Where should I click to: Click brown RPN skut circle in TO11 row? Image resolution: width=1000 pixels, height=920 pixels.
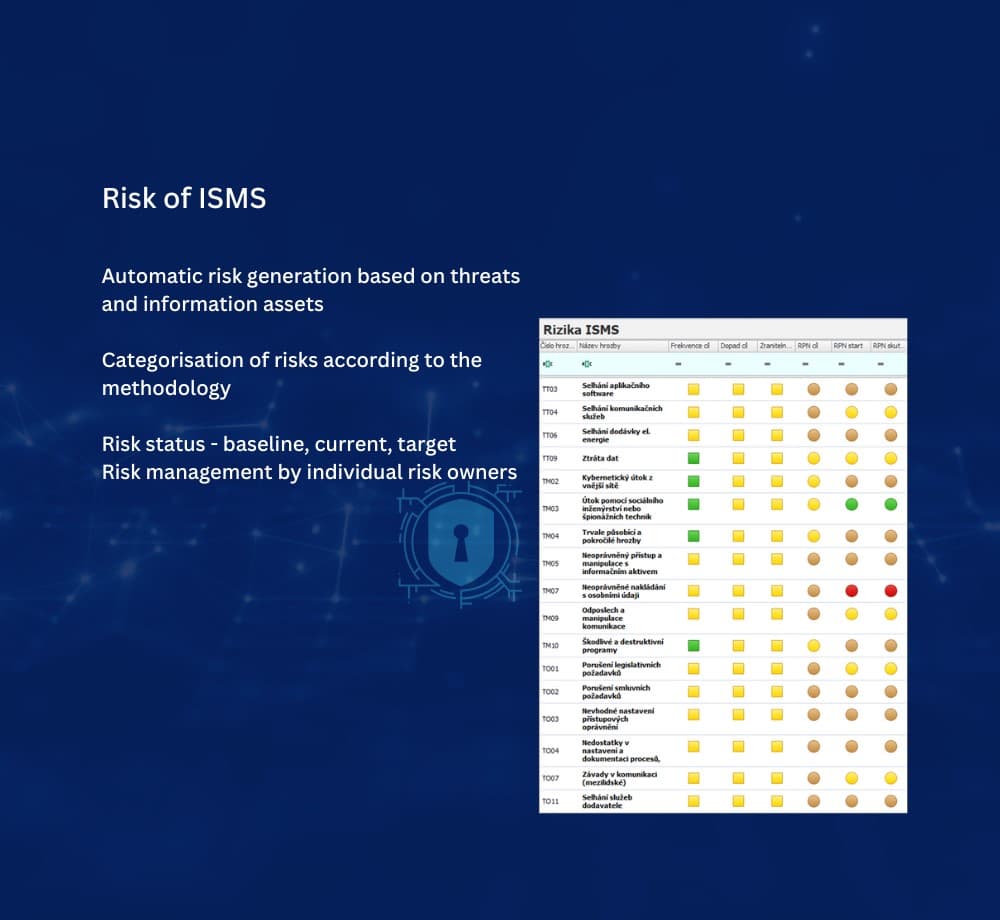(891, 801)
